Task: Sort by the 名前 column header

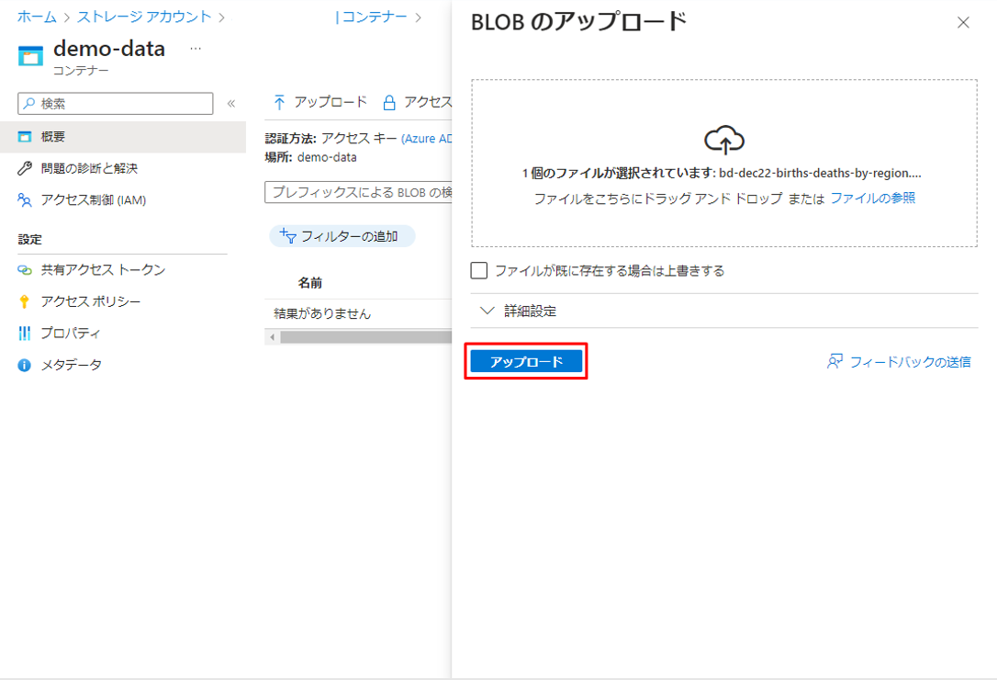Action: tap(310, 283)
